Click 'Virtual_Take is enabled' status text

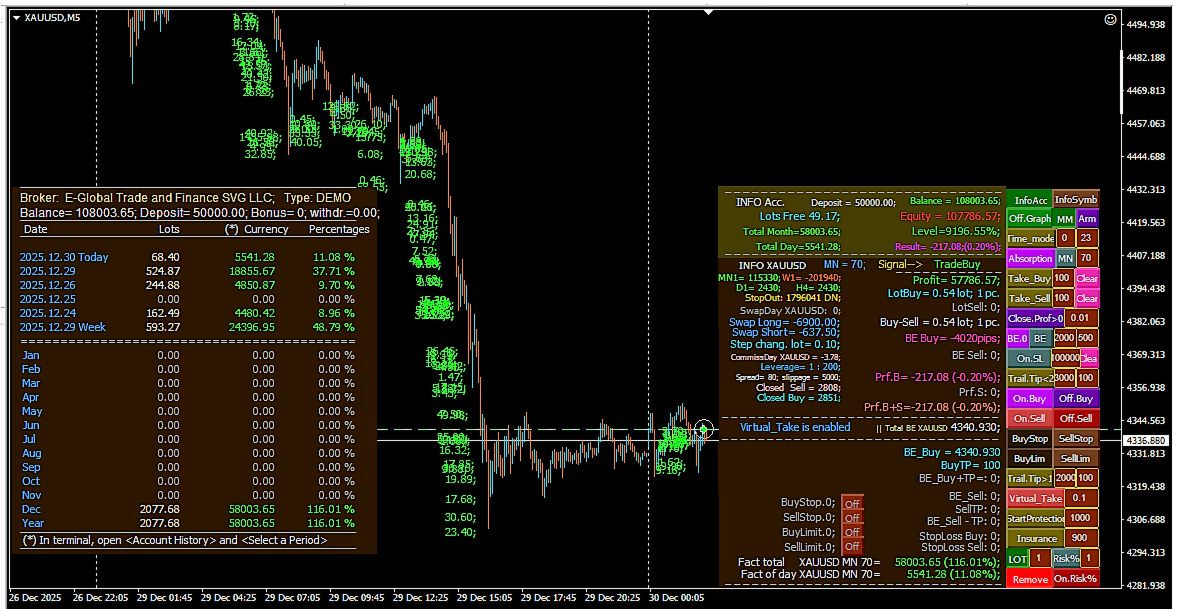[x=795, y=427]
